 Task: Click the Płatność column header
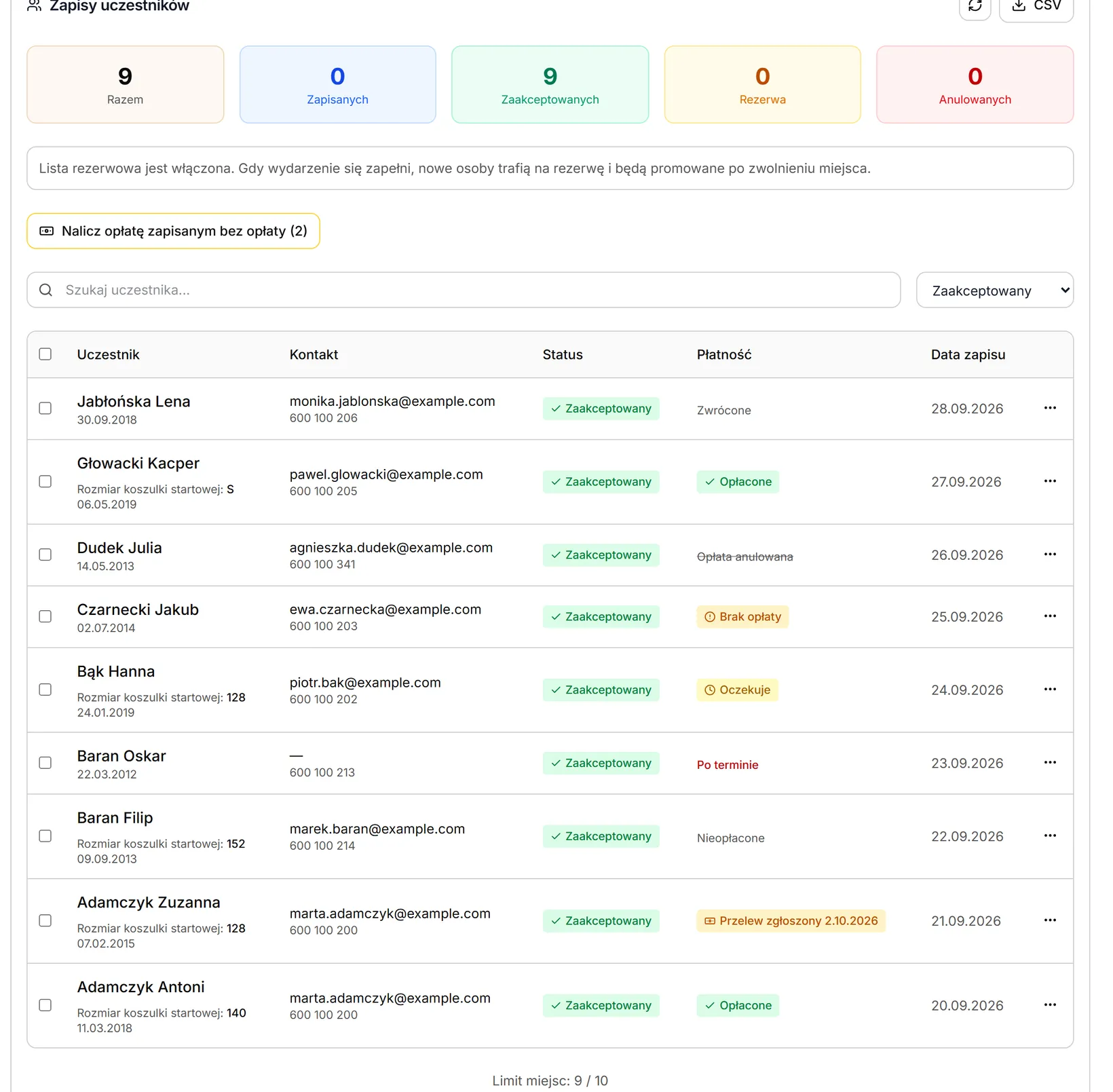click(x=724, y=355)
